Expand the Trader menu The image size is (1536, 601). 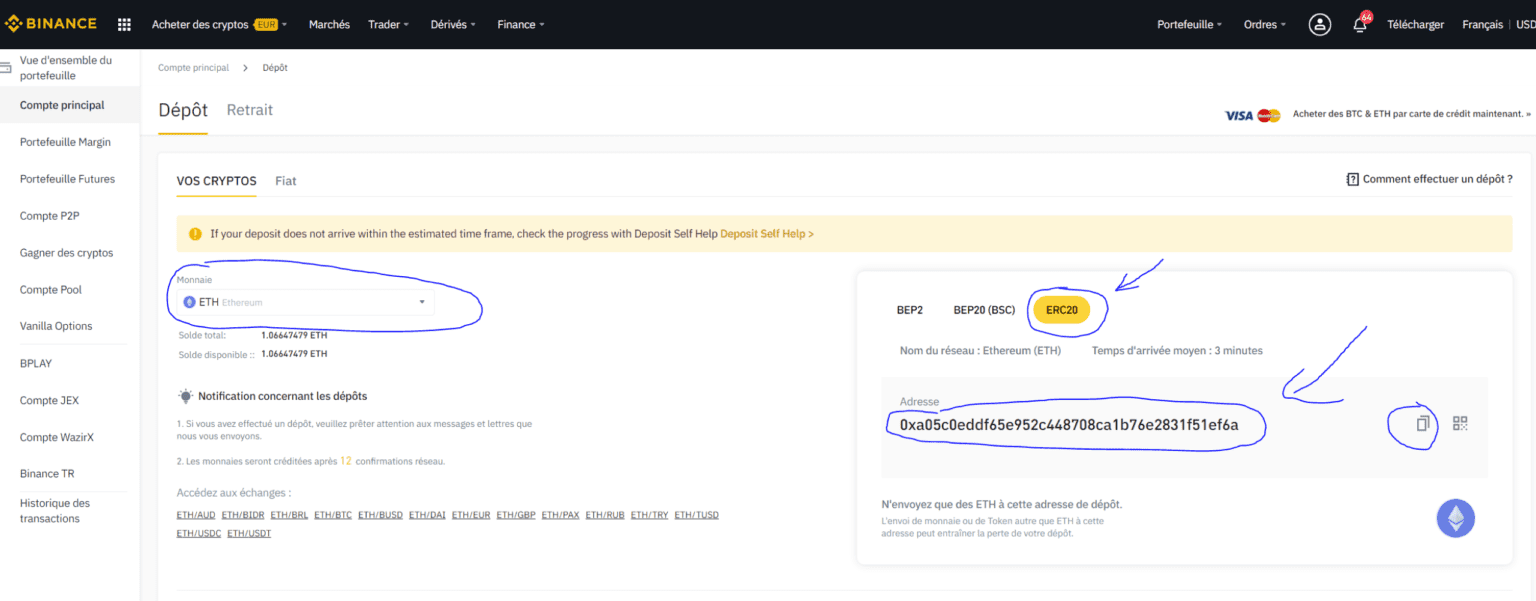[x=388, y=24]
